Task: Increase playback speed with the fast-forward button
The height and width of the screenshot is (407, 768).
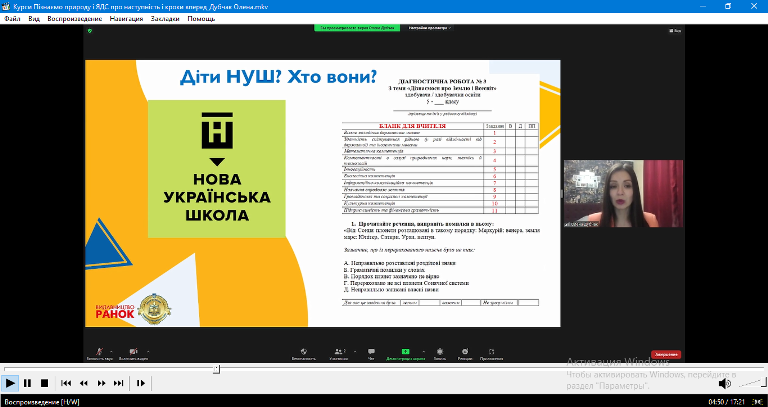Action: pyautogui.click(x=101, y=383)
